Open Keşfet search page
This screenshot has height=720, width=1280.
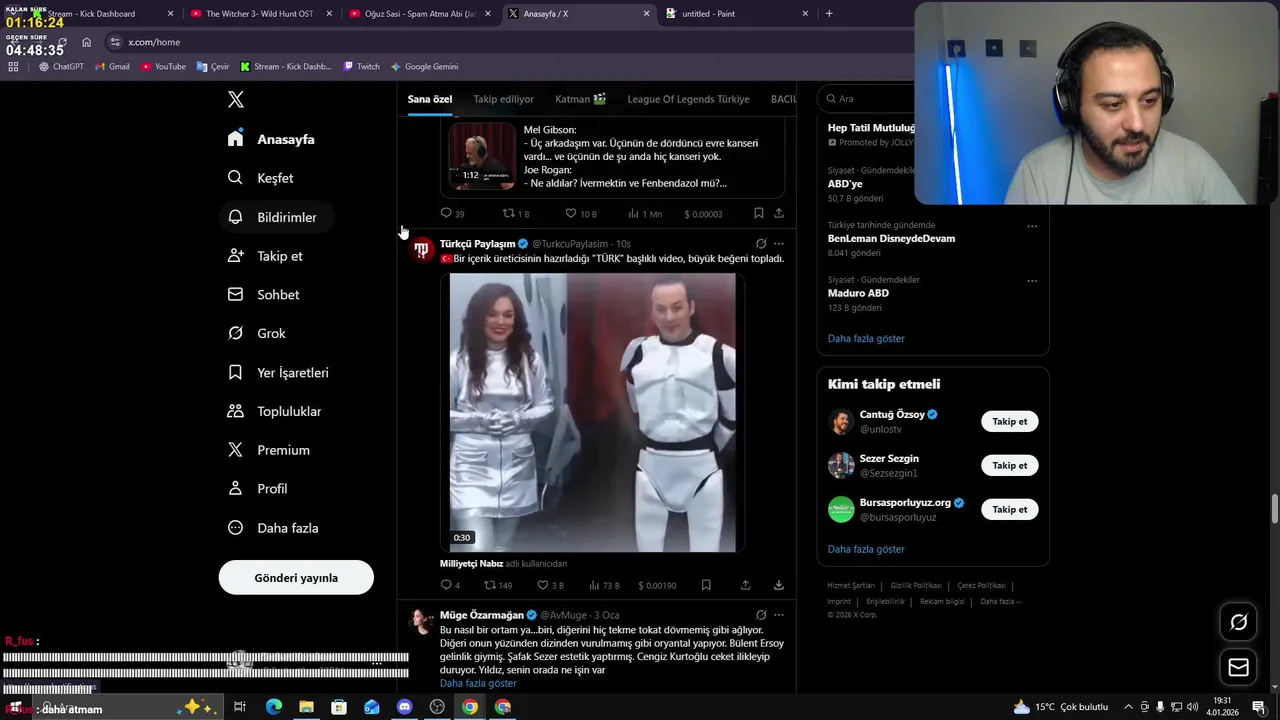click(260, 178)
